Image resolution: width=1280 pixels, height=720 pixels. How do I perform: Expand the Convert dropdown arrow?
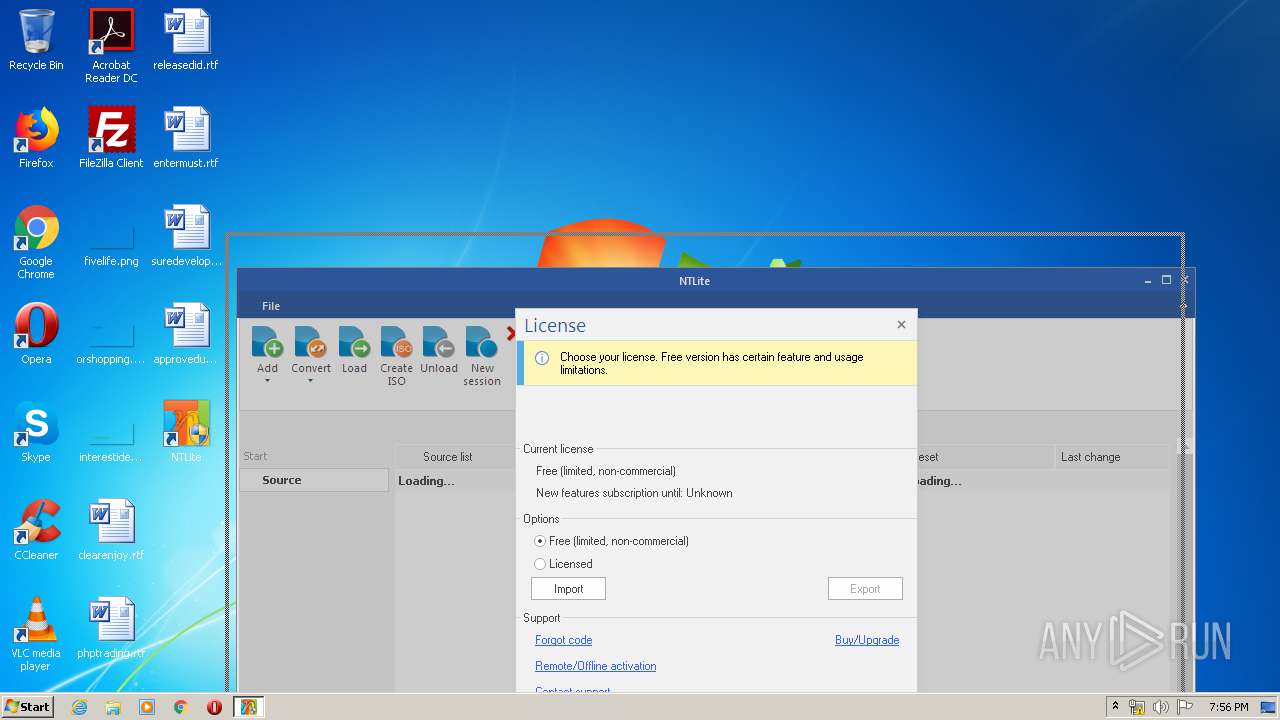pyautogui.click(x=311, y=381)
